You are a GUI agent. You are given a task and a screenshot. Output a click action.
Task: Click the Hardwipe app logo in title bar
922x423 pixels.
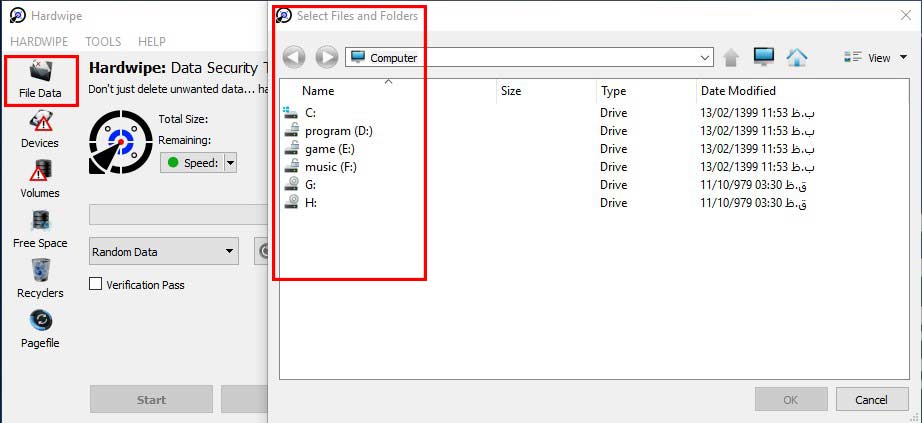[18, 15]
